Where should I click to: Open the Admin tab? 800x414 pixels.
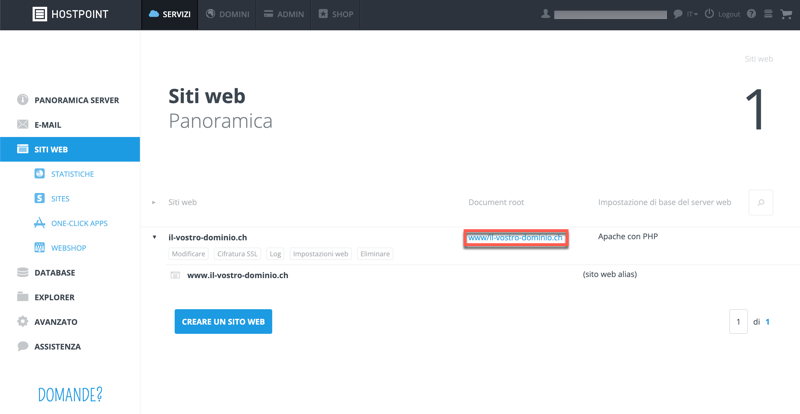pos(284,14)
